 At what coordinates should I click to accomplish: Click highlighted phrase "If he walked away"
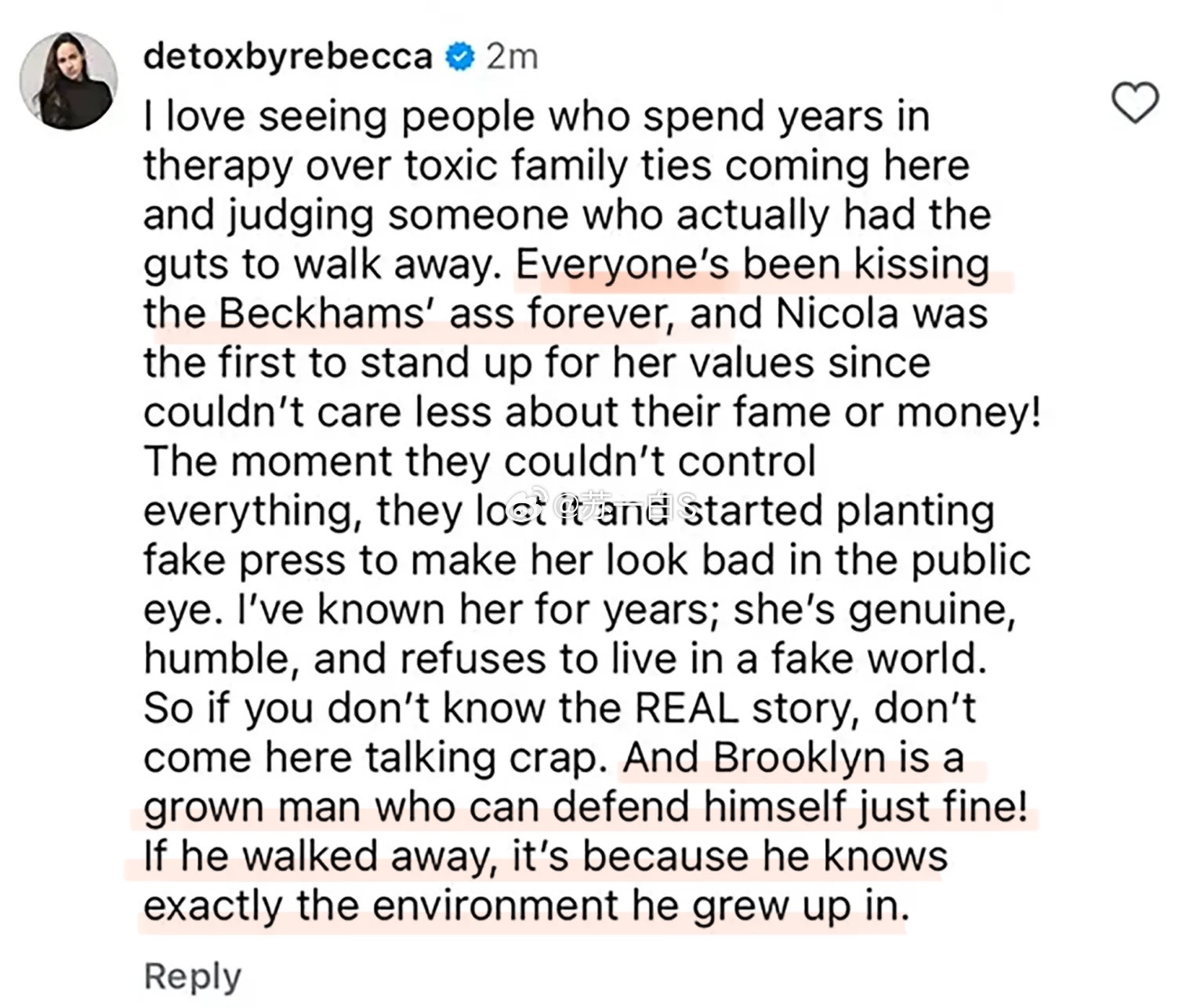pos(321,857)
